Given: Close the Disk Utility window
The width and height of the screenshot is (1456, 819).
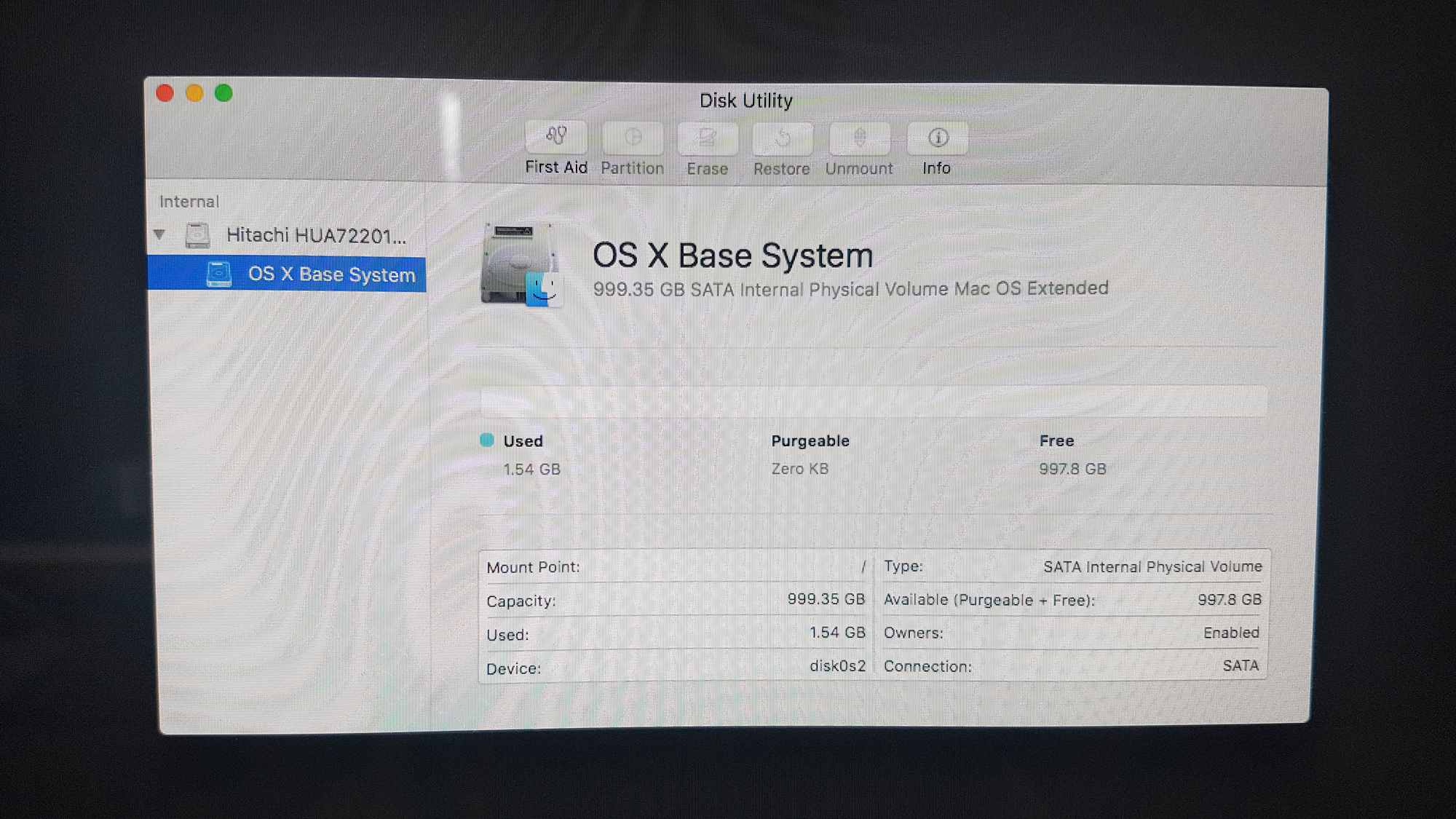Looking at the screenshot, I should [x=165, y=93].
